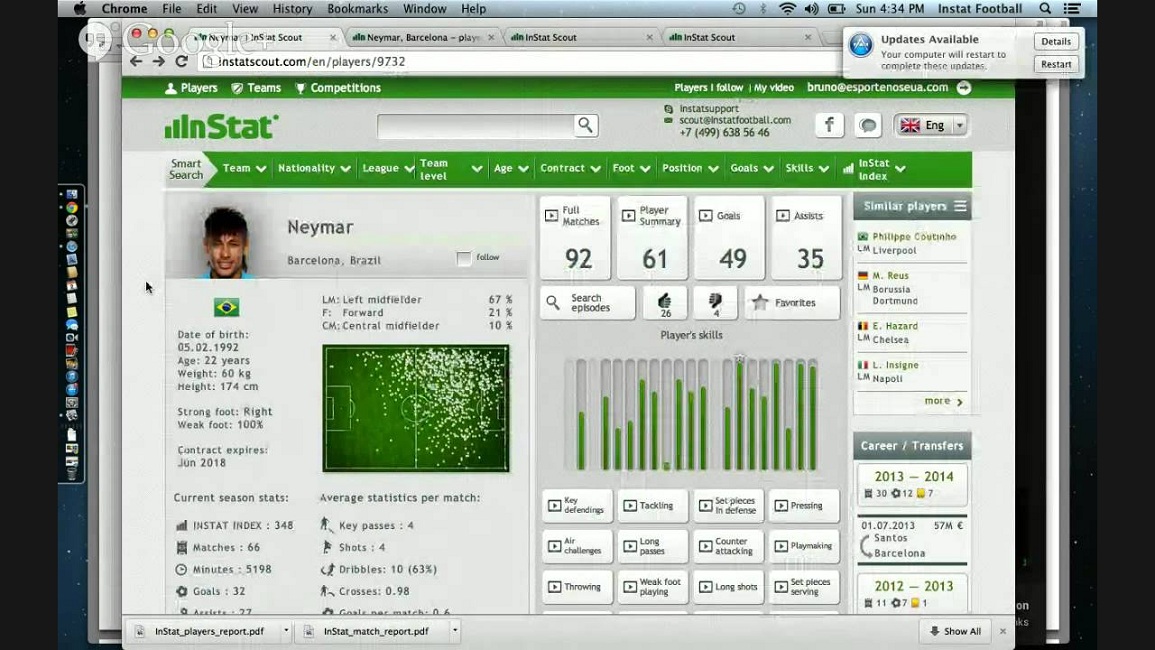Click the search magnifier icon button

(585, 125)
